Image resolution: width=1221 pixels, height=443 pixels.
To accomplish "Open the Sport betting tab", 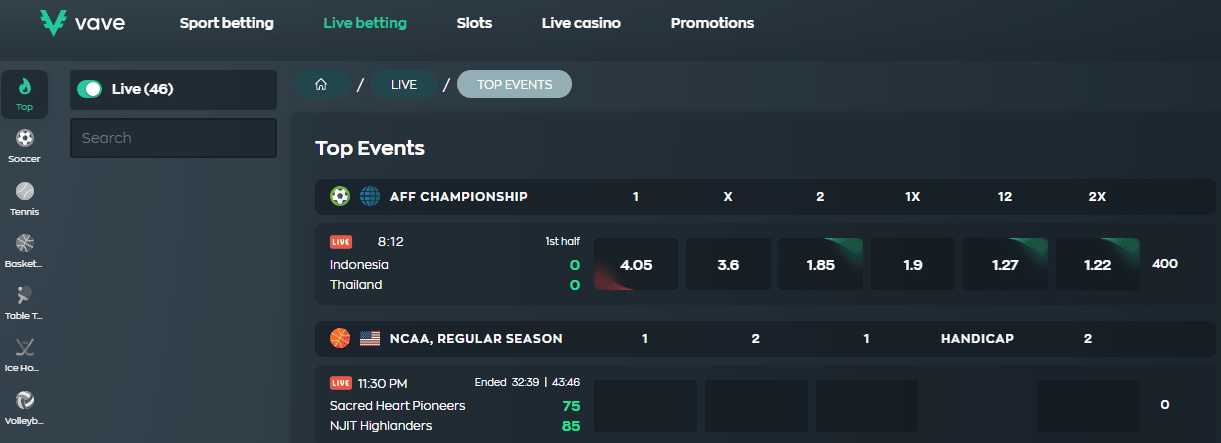I will (226, 23).
